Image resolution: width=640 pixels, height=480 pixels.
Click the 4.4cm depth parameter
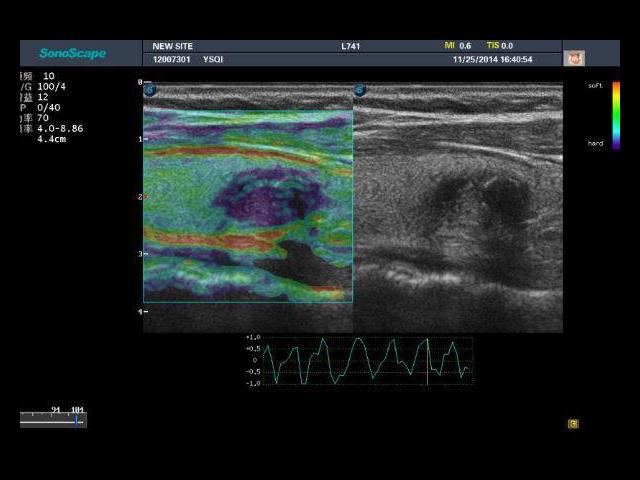[52, 139]
